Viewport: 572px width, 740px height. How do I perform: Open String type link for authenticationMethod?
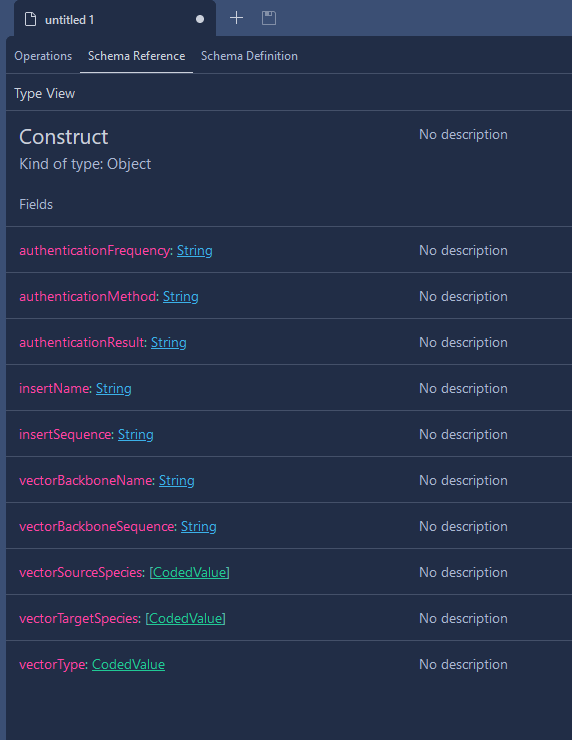(181, 297)
